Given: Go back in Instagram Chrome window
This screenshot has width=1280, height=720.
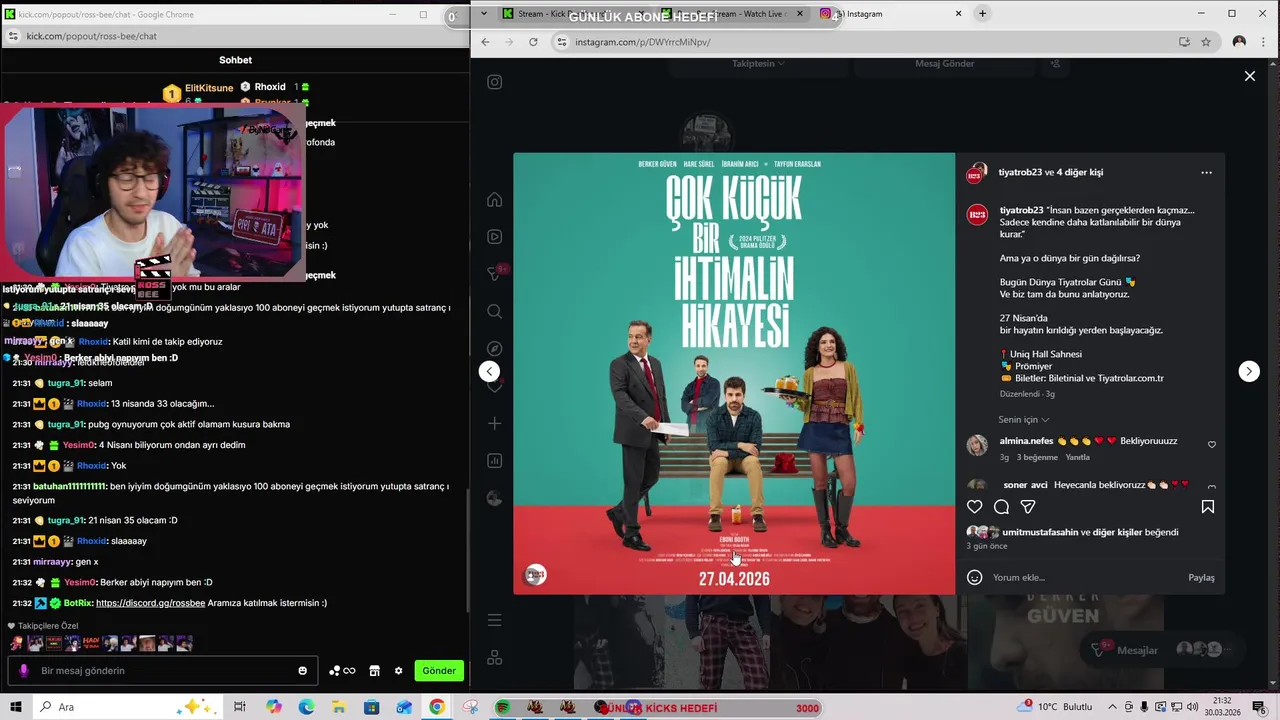Looking at the screenshot, I should coord(485,42).
